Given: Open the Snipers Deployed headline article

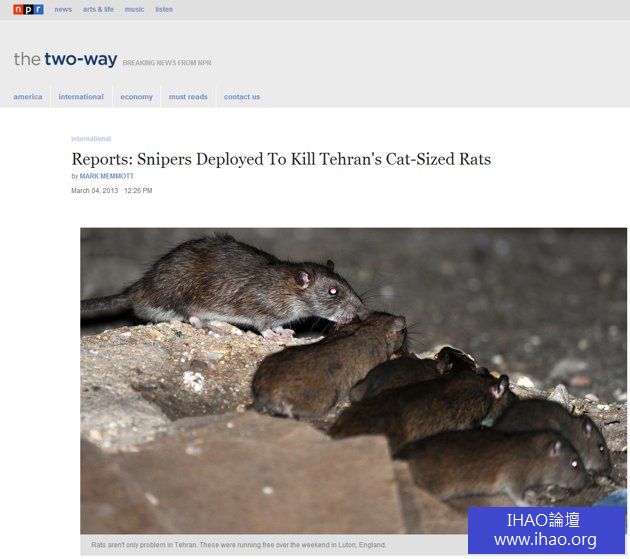Looking at the screenshot, I should point(281,159).
